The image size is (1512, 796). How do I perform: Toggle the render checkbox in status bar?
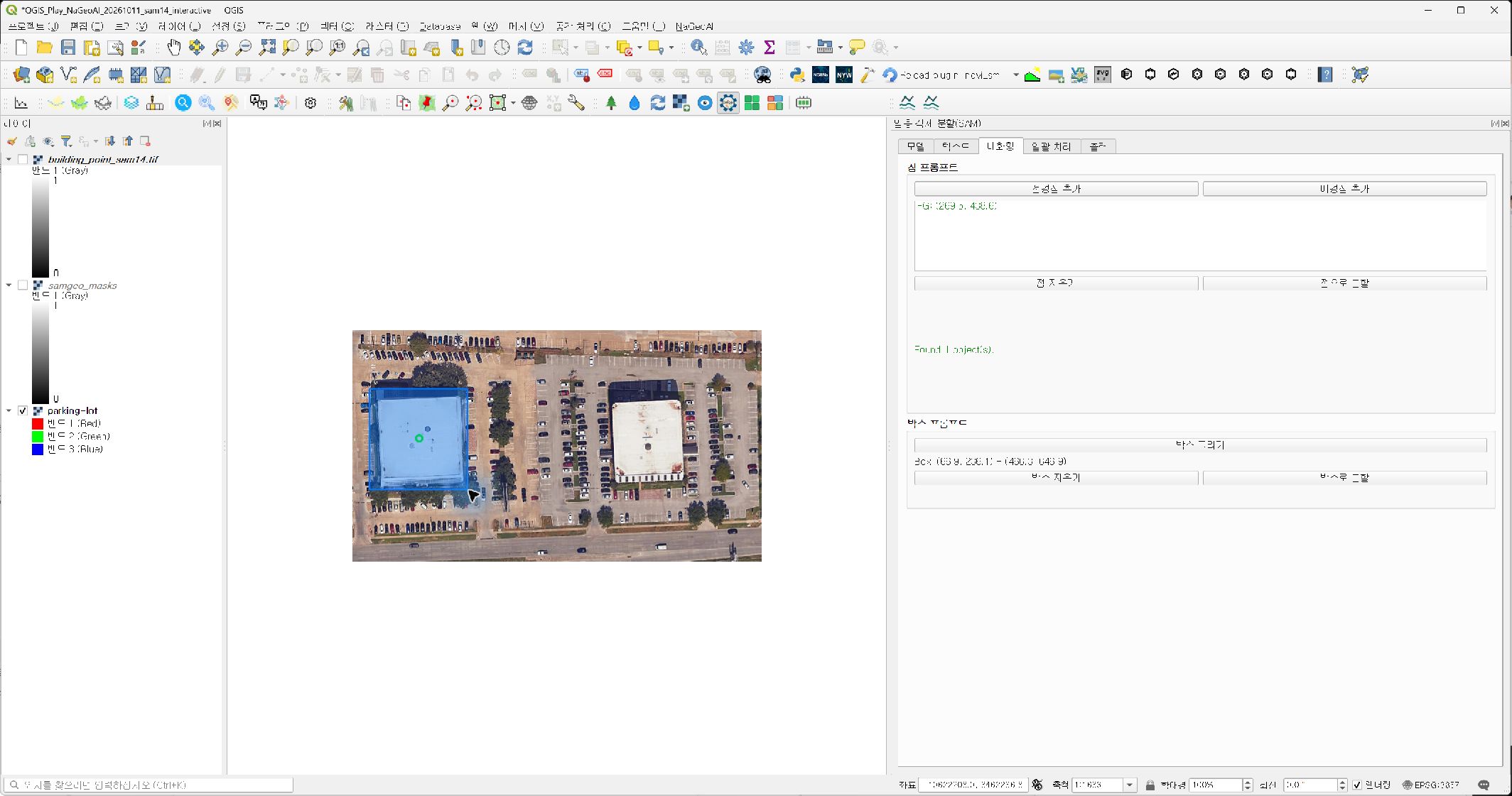pyautogui.click(x=1357, y=785)
